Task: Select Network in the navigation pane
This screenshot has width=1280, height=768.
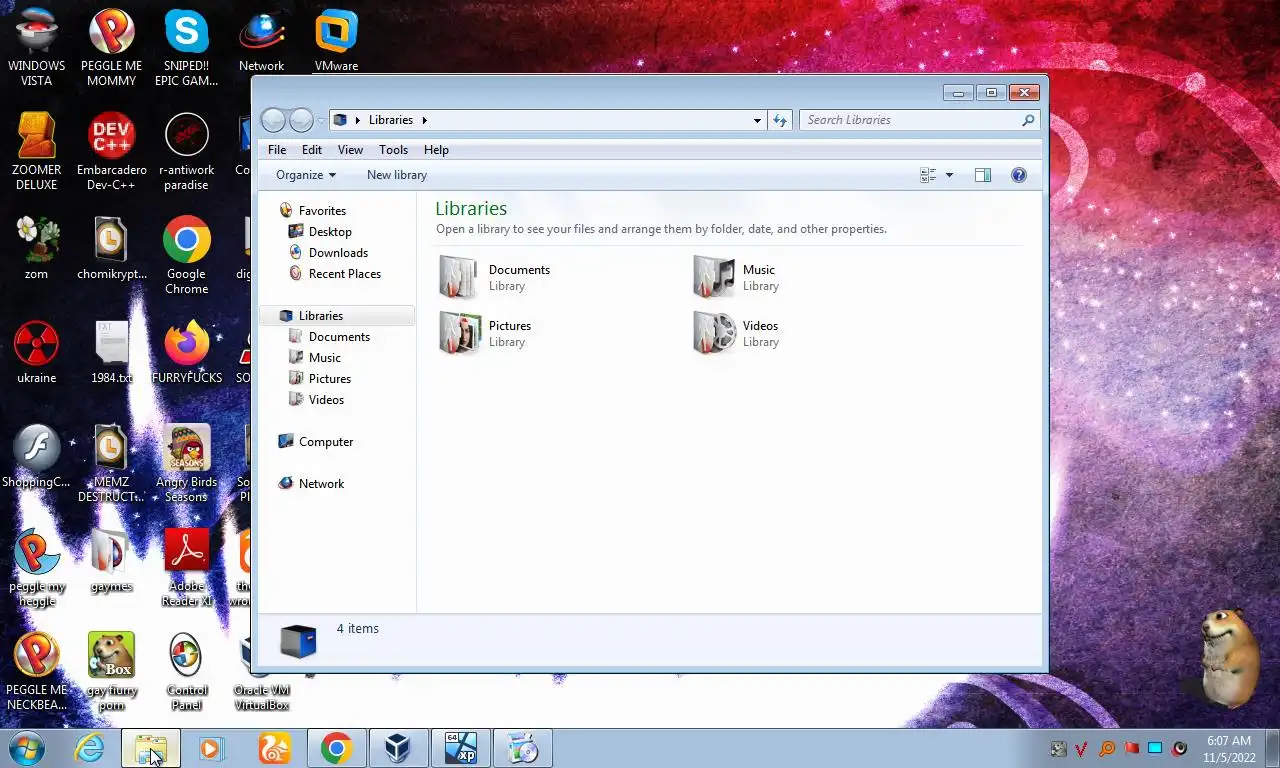Action: click(x=321, y=484)
